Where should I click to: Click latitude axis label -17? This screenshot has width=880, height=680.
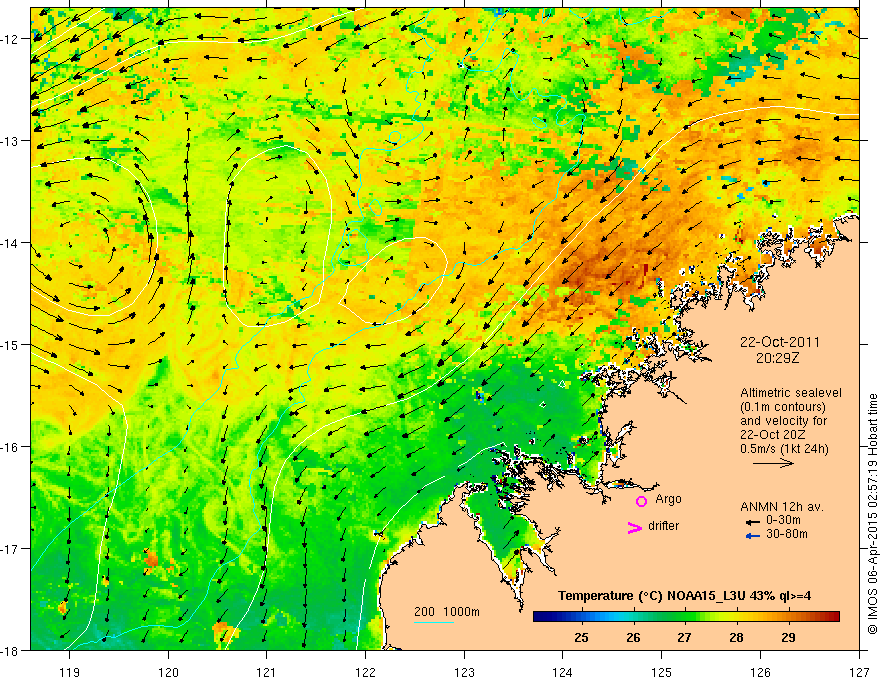(x=11, y=549)
